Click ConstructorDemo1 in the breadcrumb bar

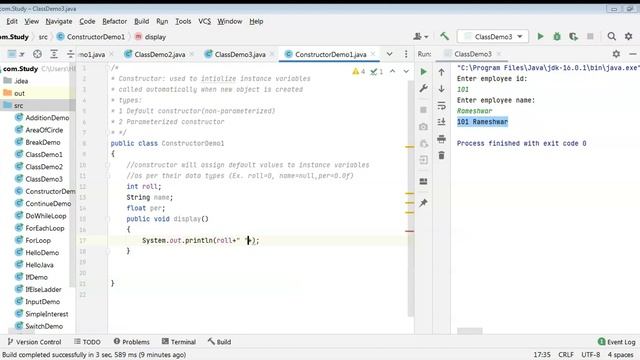(x=91, y=37)
